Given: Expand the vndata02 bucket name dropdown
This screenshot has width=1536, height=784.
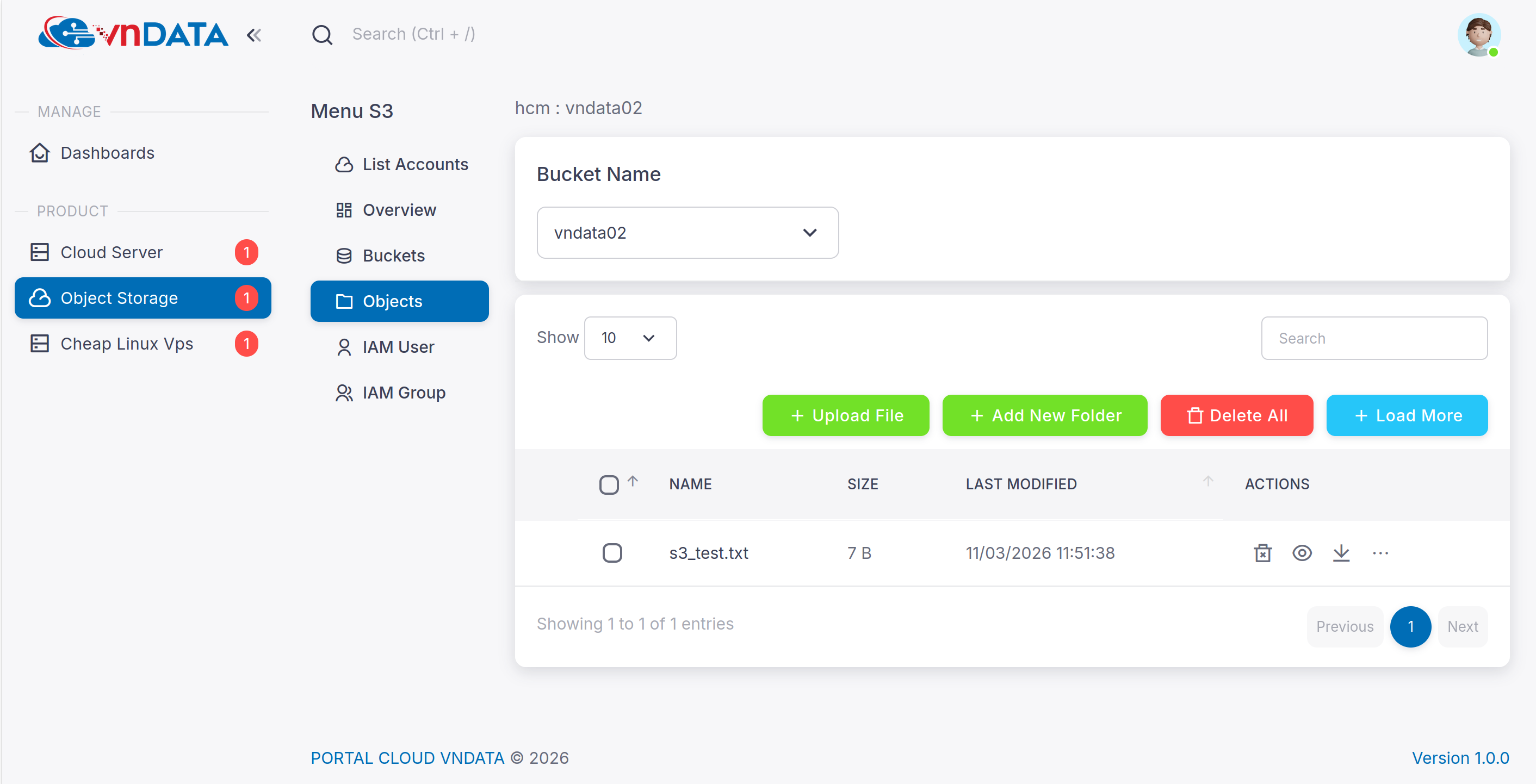Looking at the screenshot, I should tap(688, 233).
